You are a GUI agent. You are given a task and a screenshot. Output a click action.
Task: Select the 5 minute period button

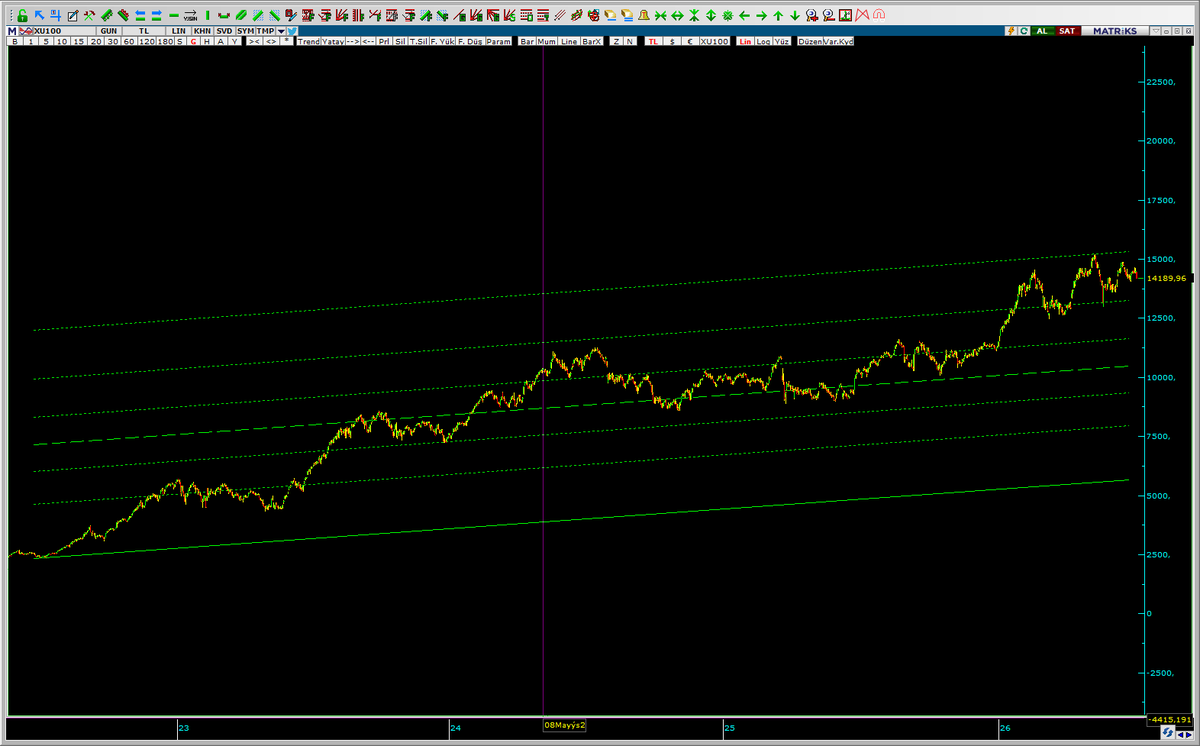tap(46, 42)
